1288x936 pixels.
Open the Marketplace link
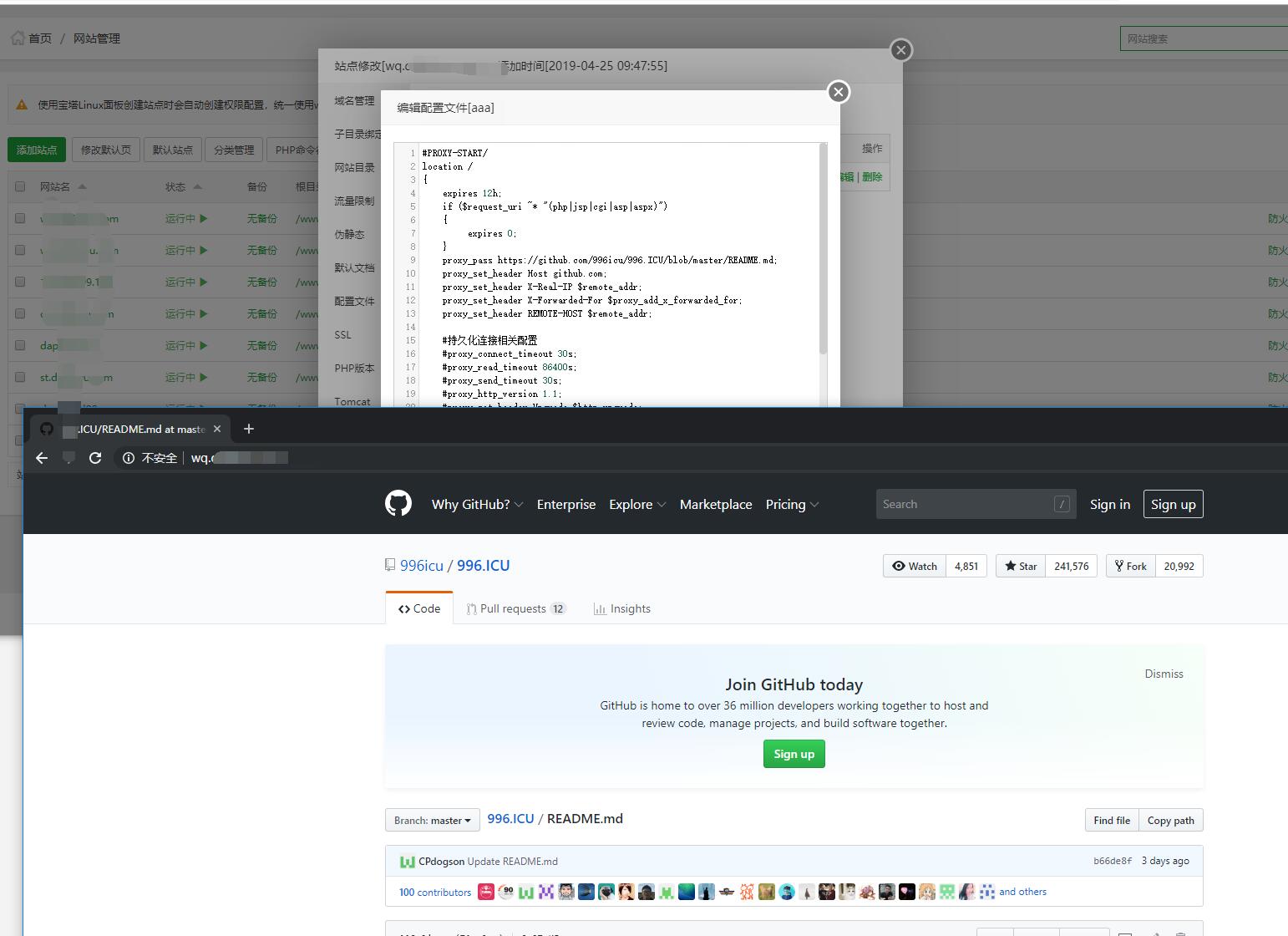tap(716, 504)
